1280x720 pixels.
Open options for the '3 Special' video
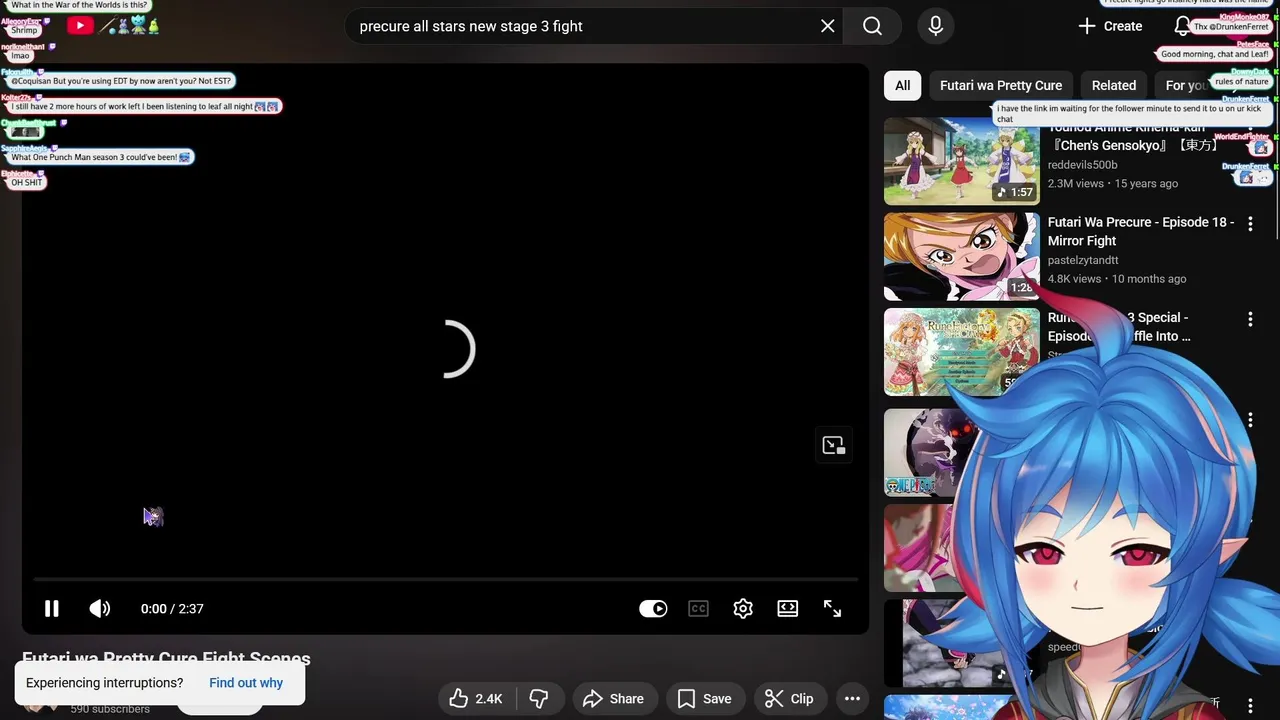[1250, 319]
